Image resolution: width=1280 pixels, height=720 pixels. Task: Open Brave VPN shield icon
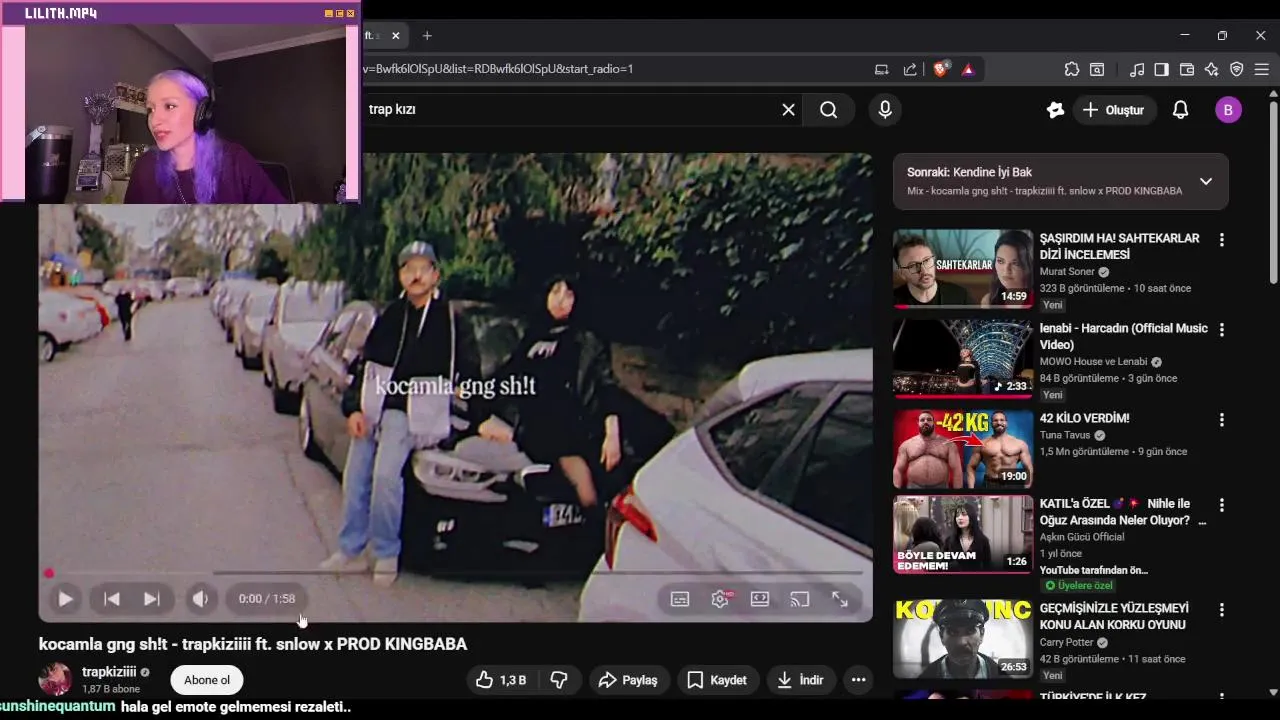tap(1236, 69)
